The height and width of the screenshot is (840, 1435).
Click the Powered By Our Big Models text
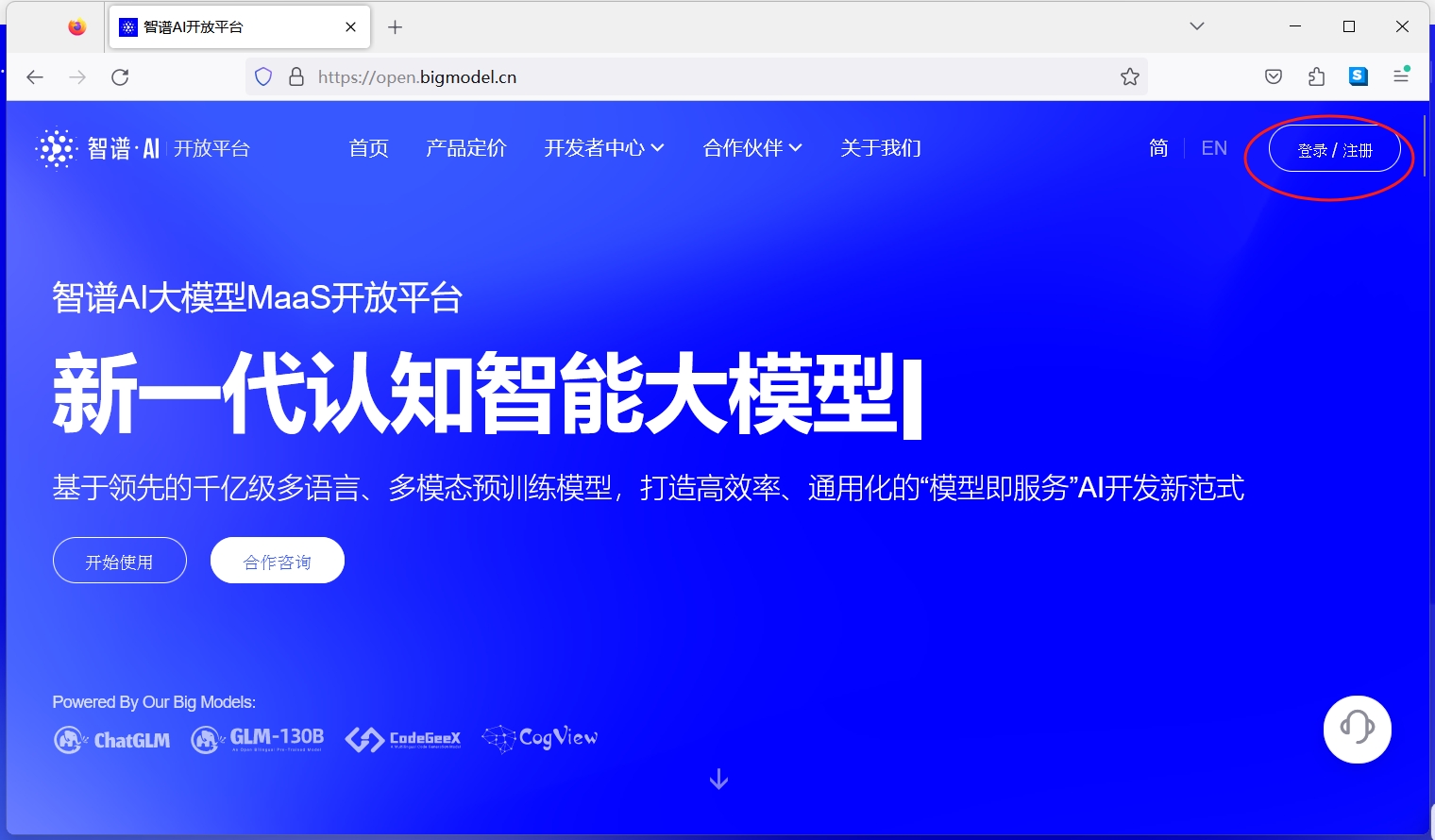click(x=154, y=702)
